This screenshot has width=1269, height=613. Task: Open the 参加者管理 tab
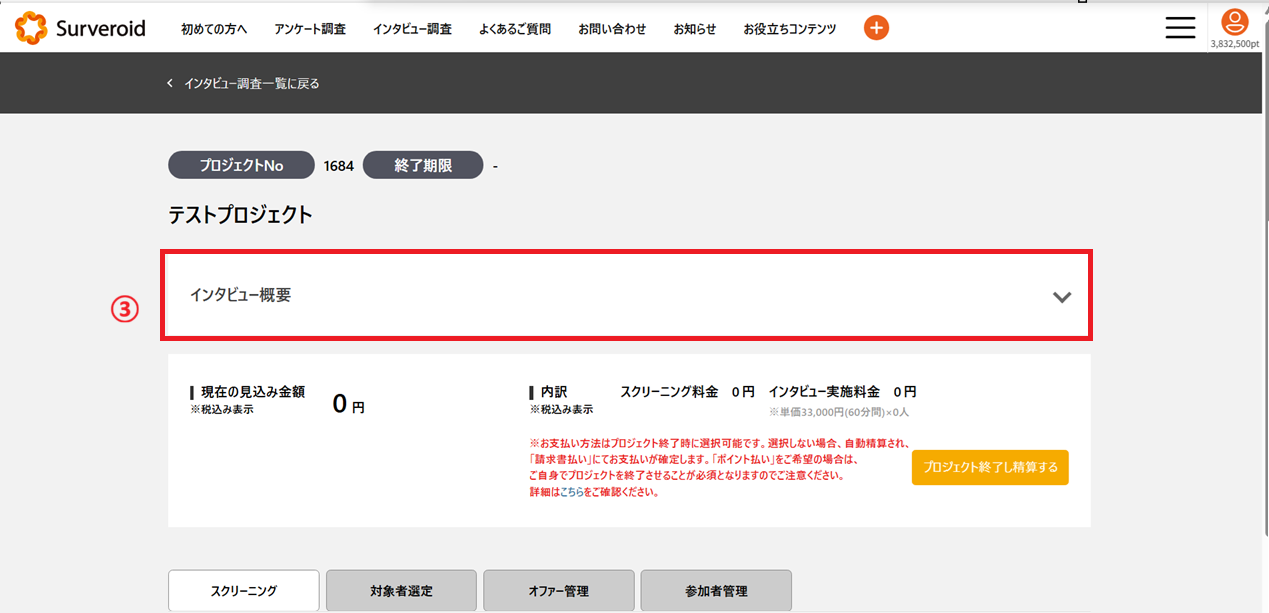click(716, 591)
